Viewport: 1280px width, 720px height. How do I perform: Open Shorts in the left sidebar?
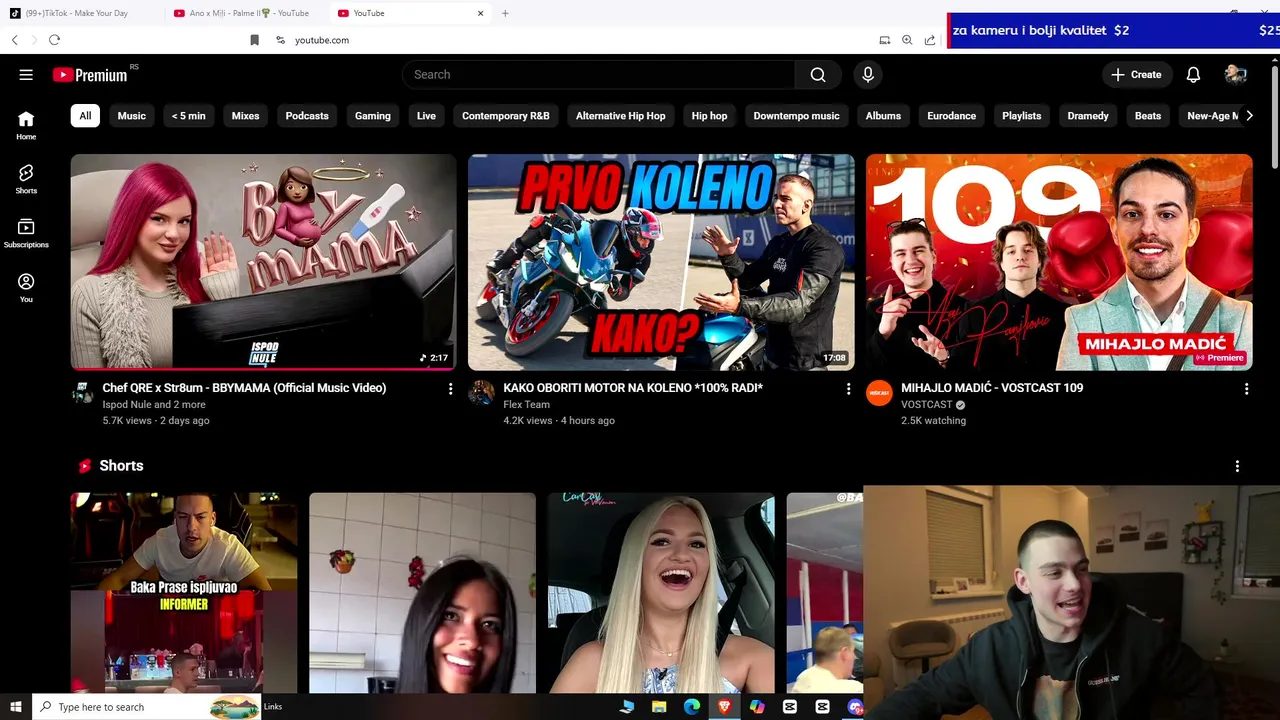click(26, 179)
